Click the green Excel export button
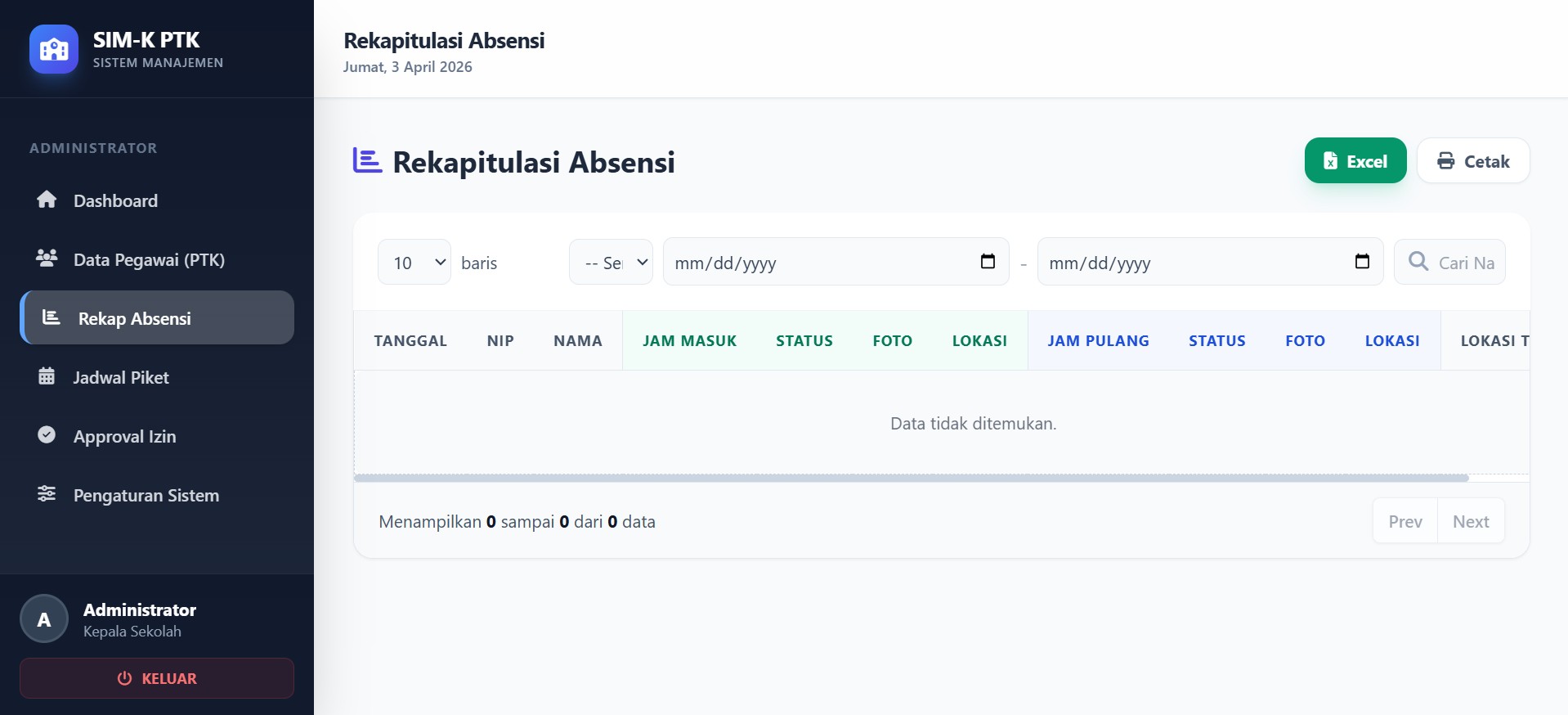1568x715 pixels. pos(1355,160)
